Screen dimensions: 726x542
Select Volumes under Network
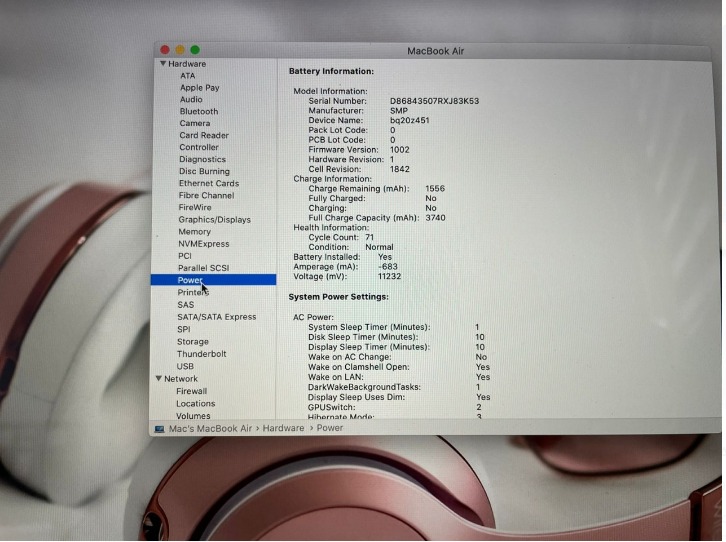pos(193,415)
